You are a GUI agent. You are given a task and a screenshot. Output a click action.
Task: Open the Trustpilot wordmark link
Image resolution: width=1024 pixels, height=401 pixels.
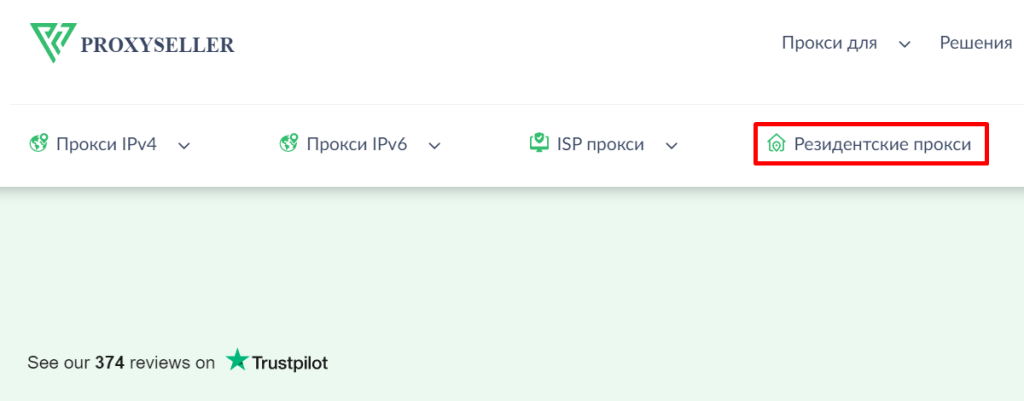click(290, 362)
